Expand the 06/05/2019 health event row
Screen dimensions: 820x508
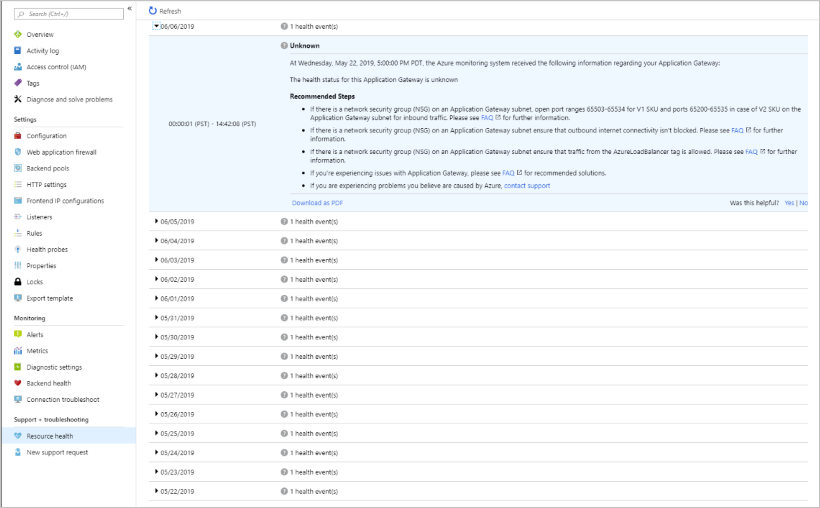click(x=157, y=221)
